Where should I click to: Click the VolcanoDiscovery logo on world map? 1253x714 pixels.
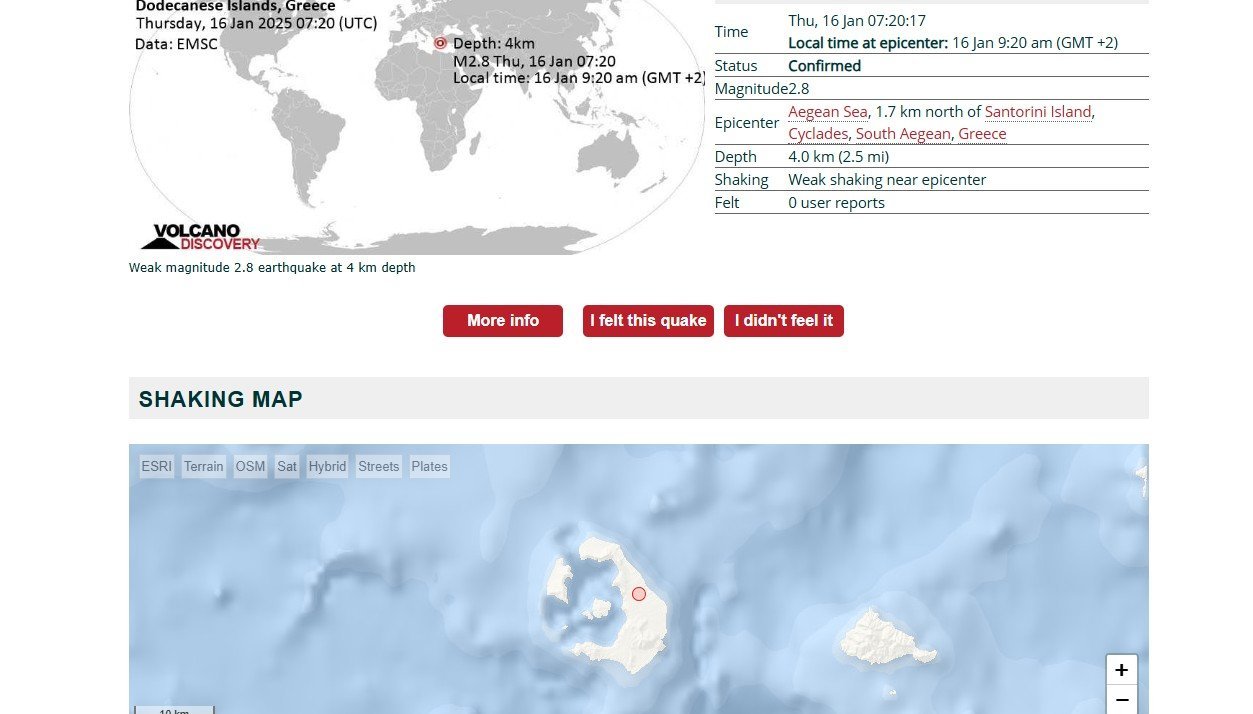[201, 237]
